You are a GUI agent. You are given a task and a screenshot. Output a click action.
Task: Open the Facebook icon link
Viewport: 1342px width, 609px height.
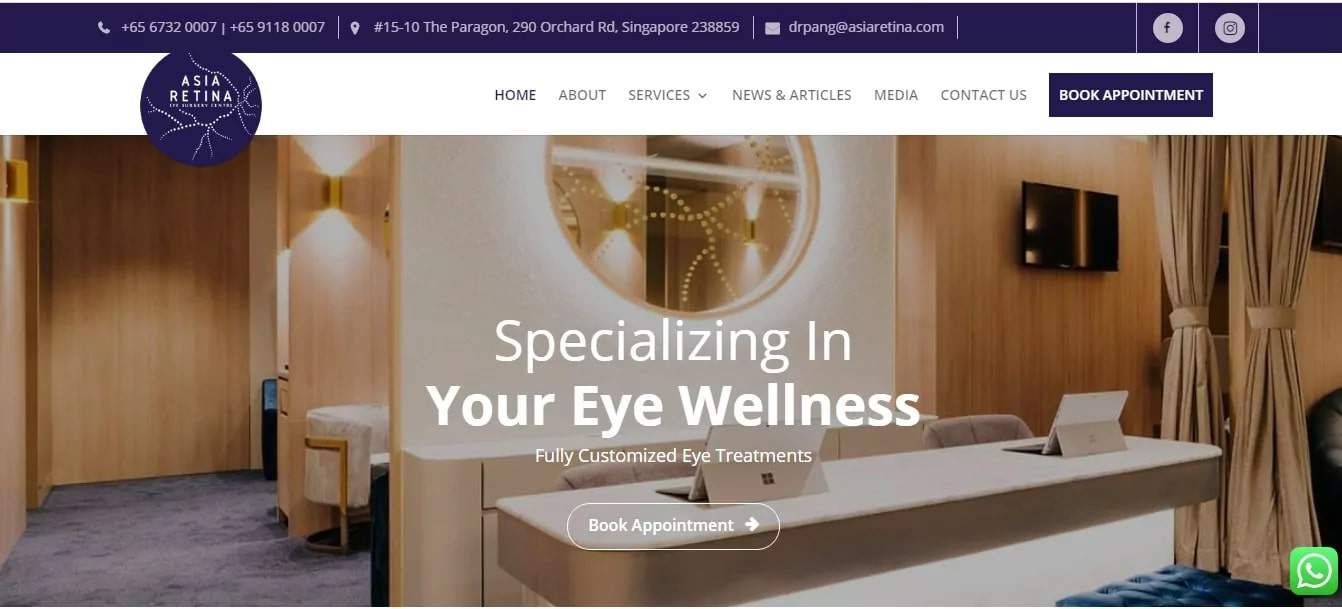click(1167, 28)
